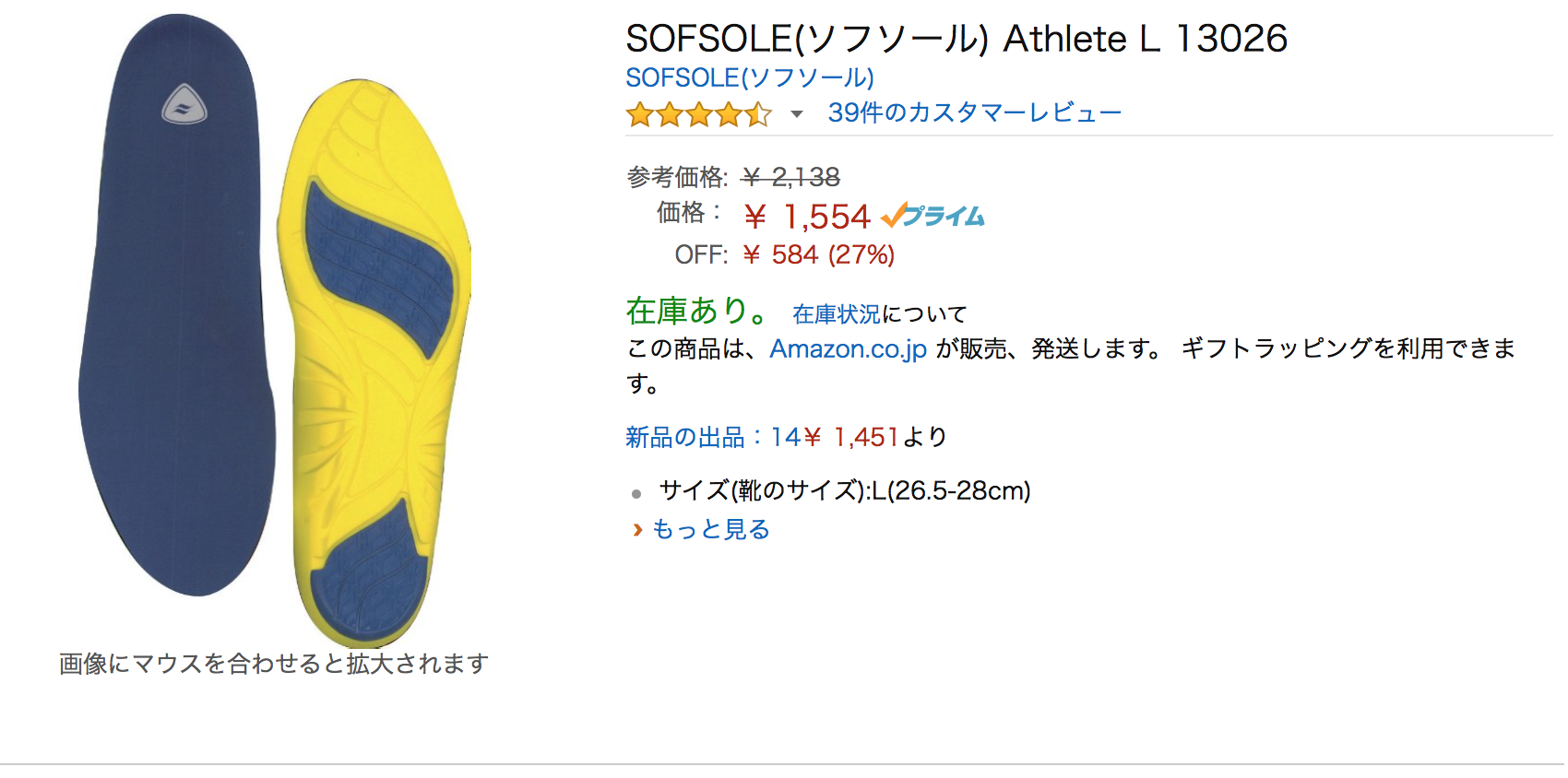Click the product title Athlete L 13026

point(956,39)
